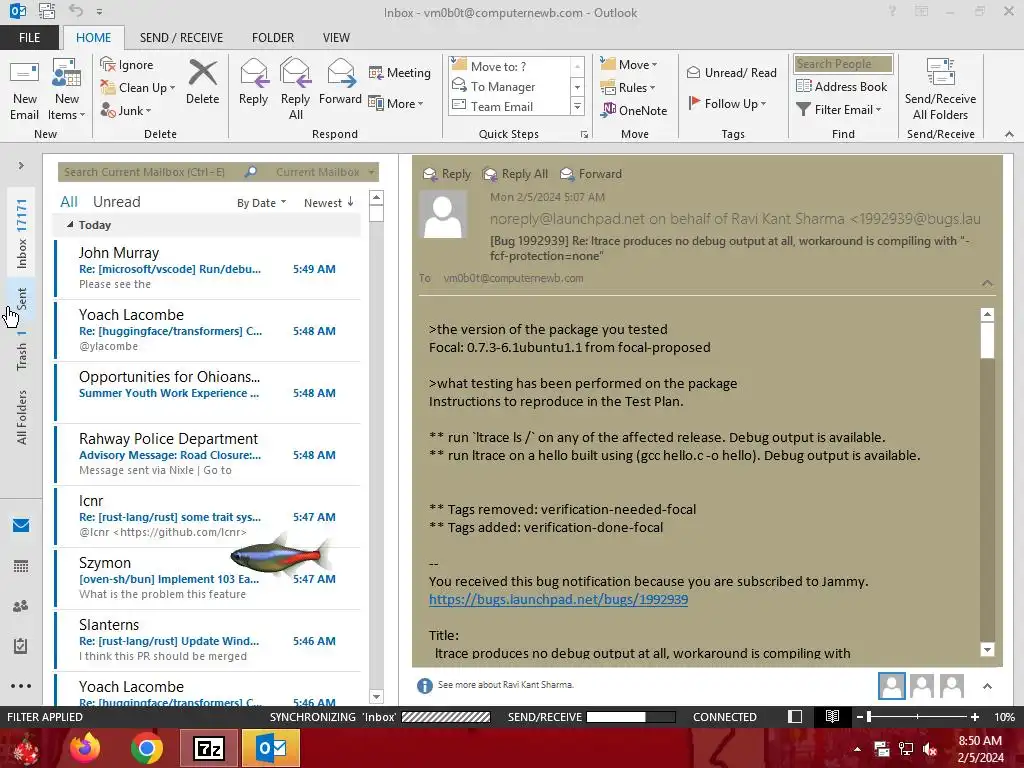Forward the message via ribbon
The height and width of the screenshot is (768, 1024).
point(340,82)
